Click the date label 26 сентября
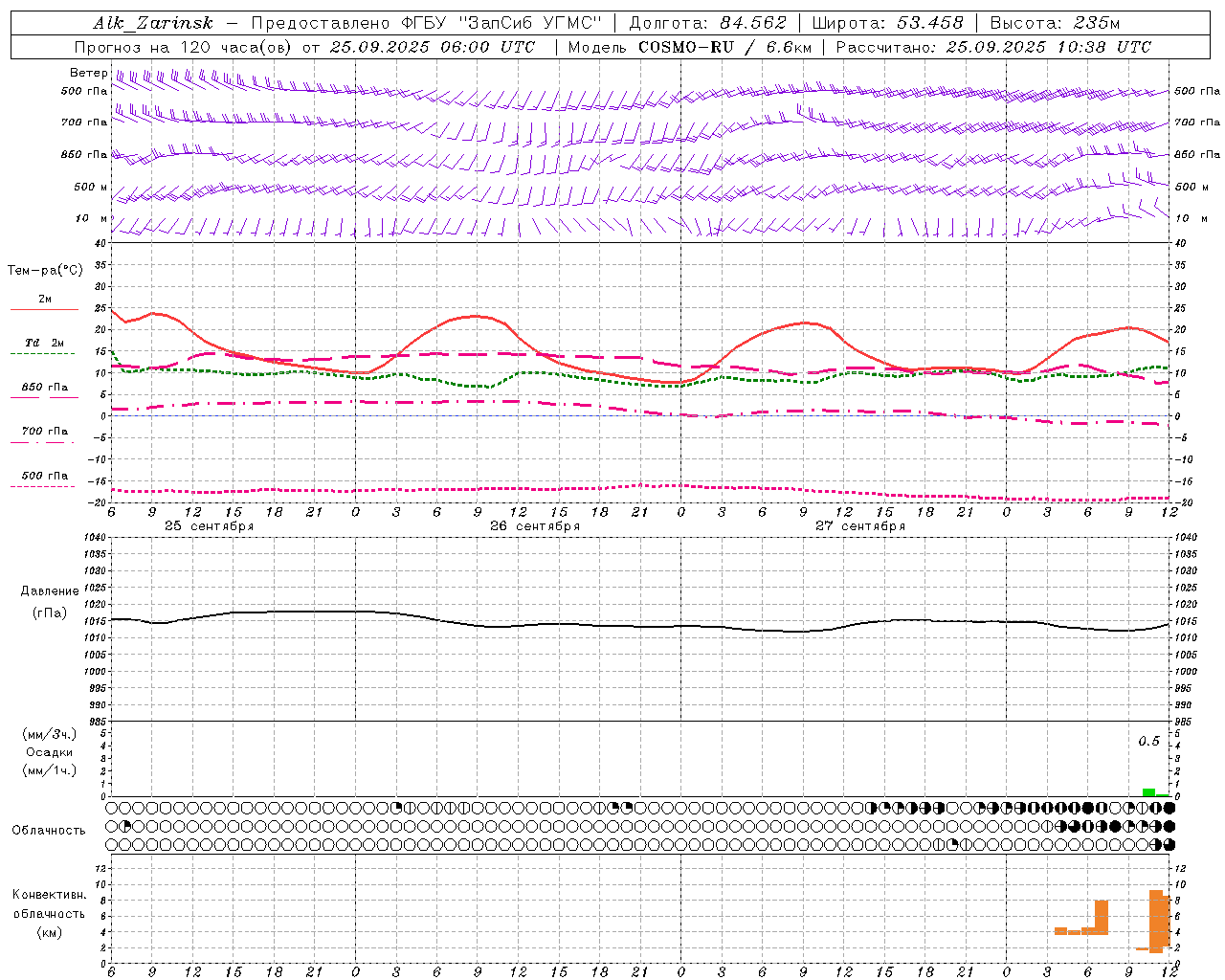Screen dimensions: 1225x980 coord(535,526)
